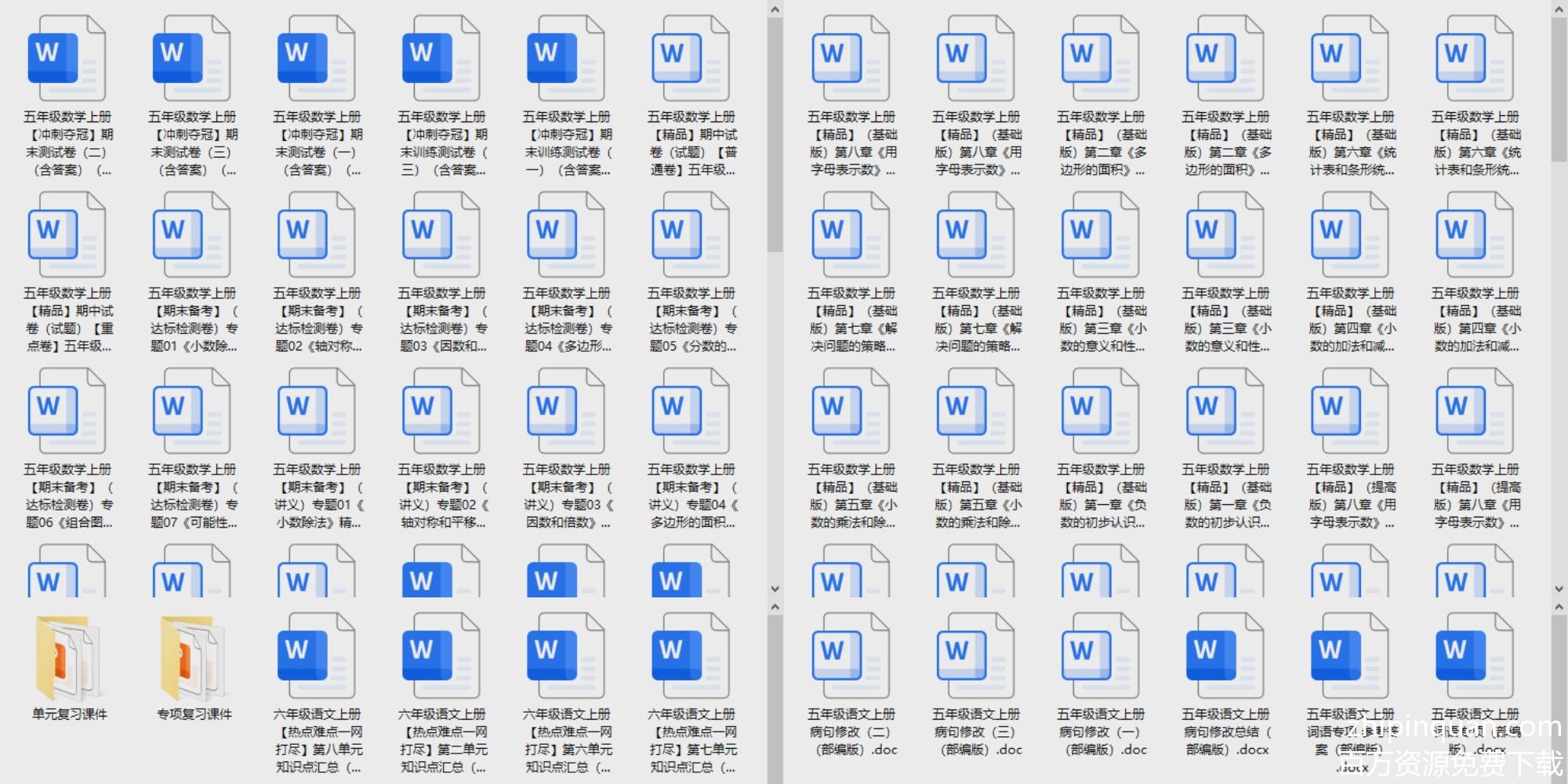1568x784 pixels.
Task: Click scroll-up arrow of bottom-left file pane
Action: point(775,607)
